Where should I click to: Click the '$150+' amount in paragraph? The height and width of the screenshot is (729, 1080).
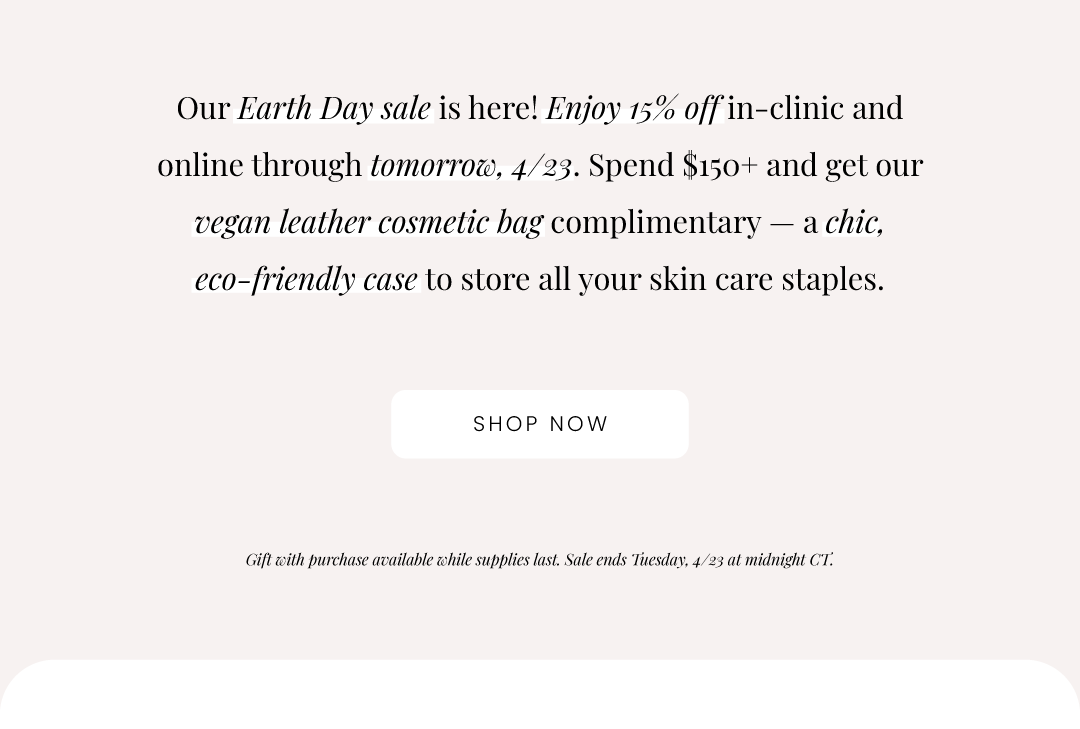[720, 165]
